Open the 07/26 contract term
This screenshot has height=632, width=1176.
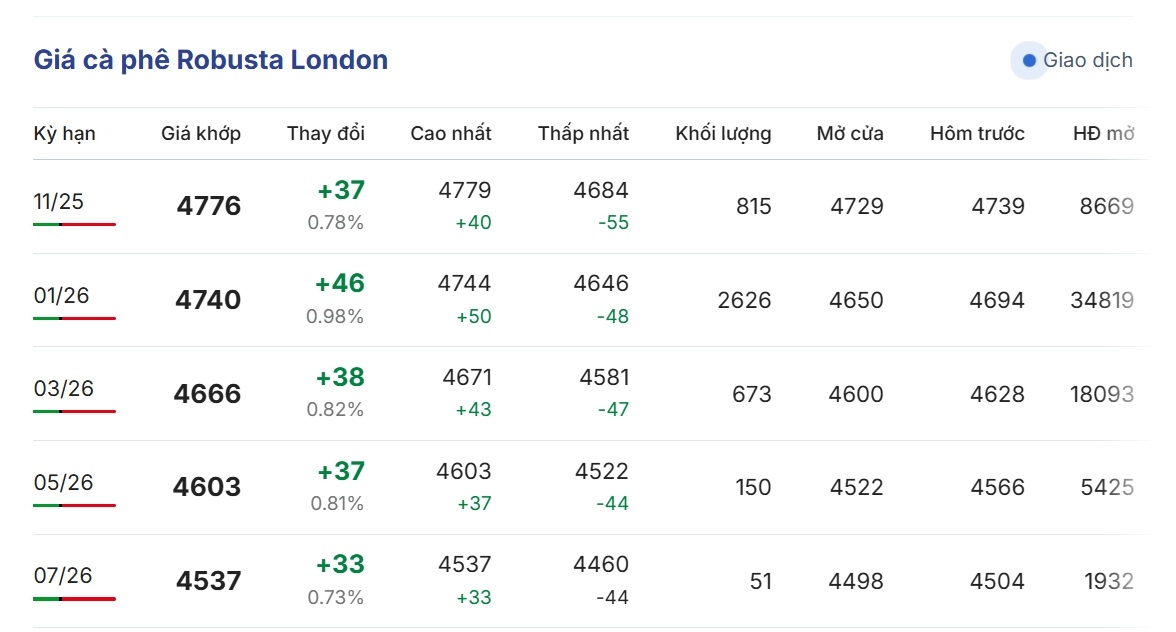pyautogui.click(x=63, y=576)
